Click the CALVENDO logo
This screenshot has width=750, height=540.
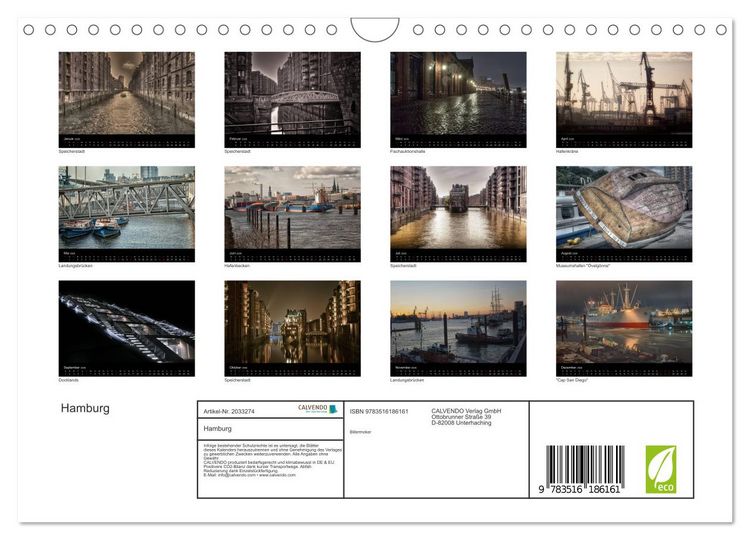click(318, 409)
